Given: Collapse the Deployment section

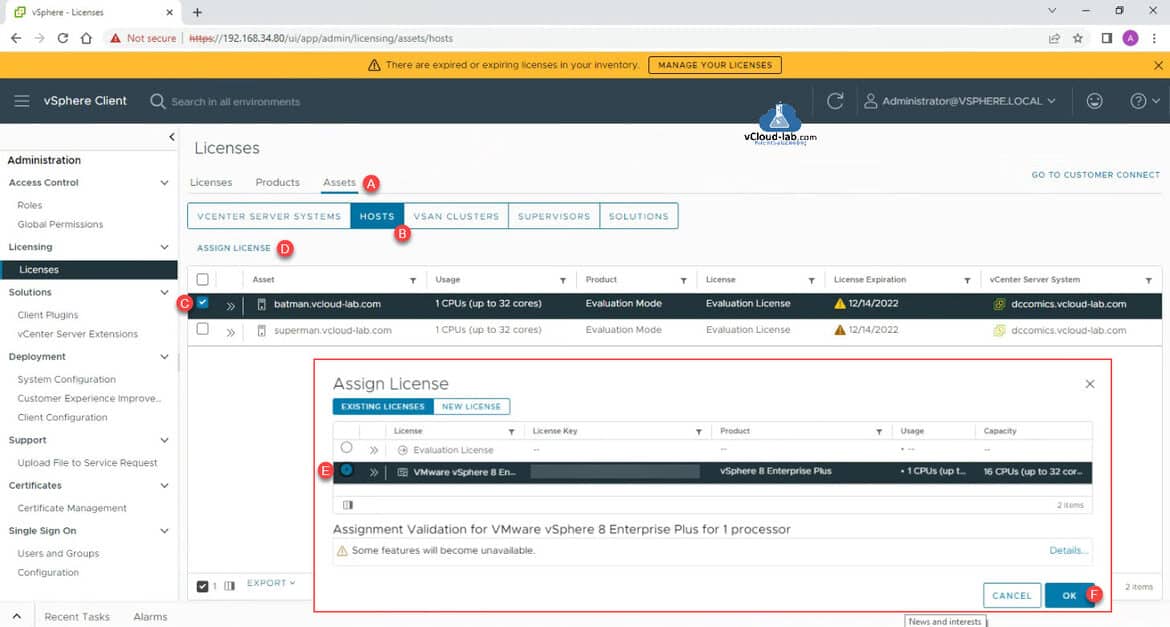Looking at the screenshot, I should 164,357.
